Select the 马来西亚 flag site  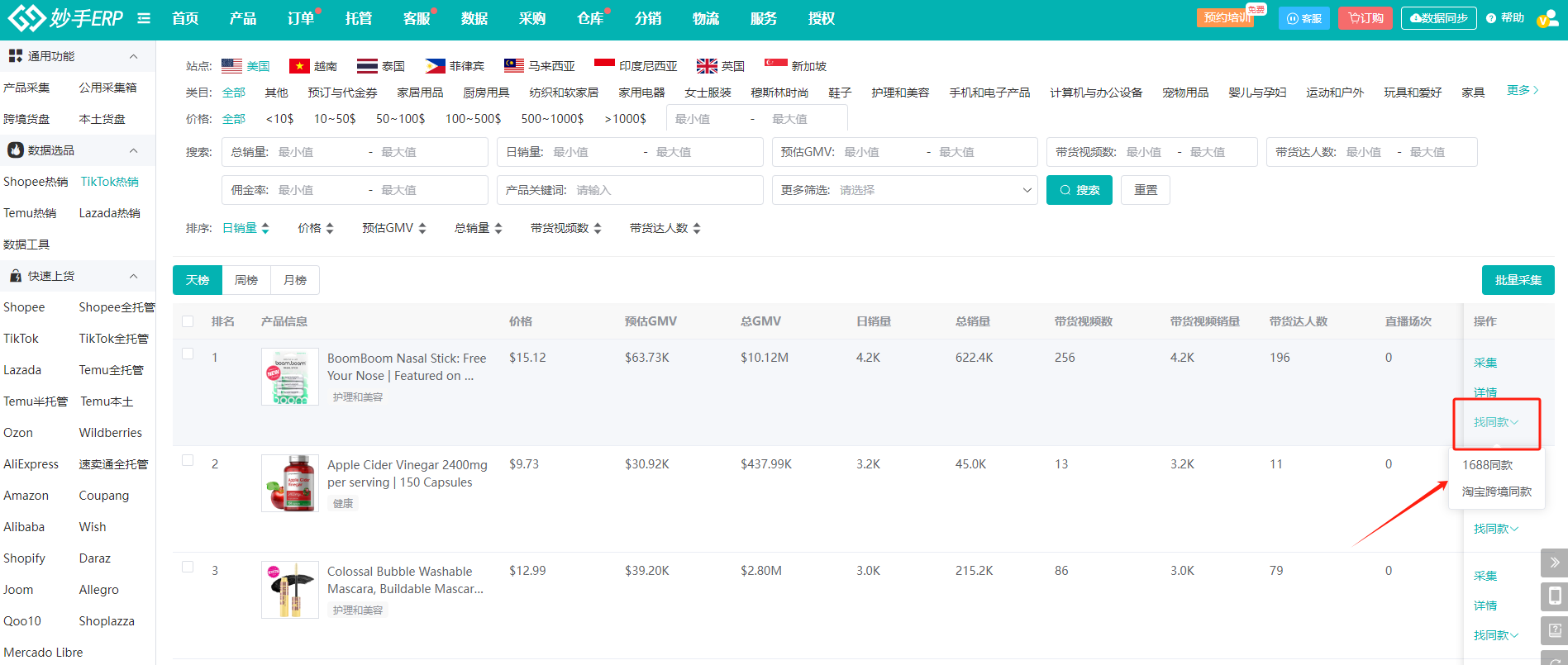540,66
